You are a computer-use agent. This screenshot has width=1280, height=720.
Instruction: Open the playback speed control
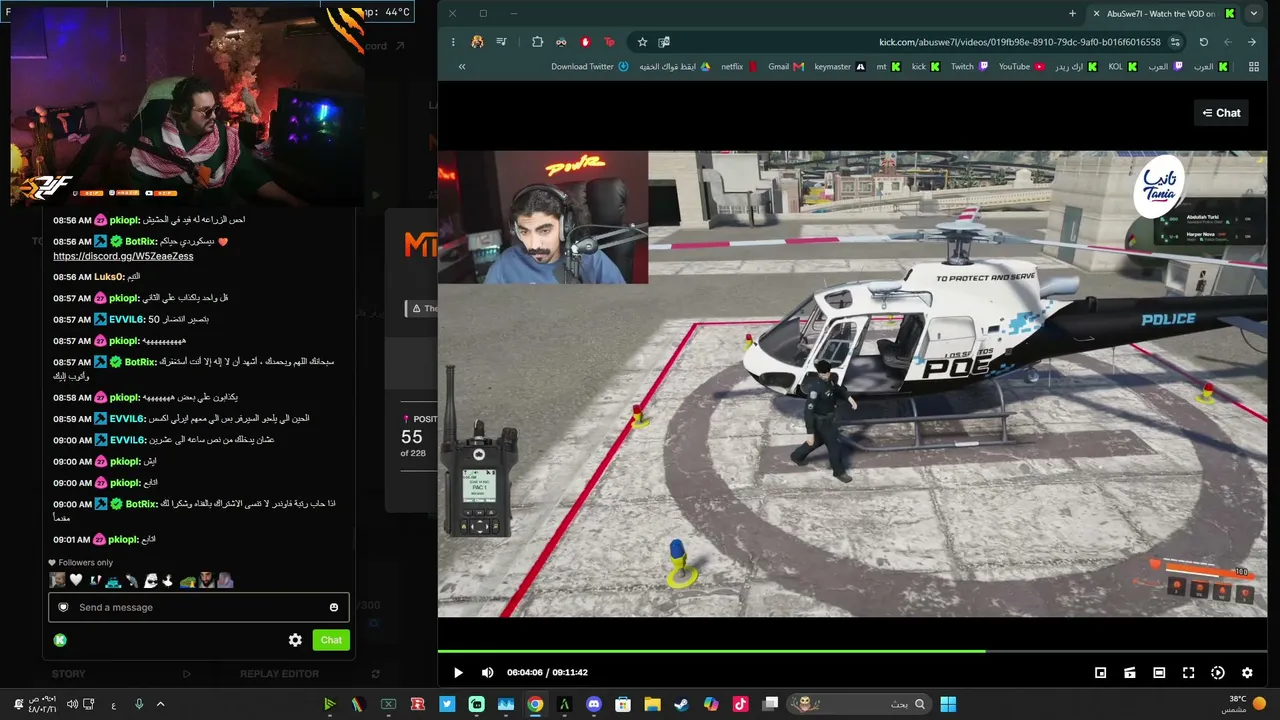[1218, 673]
